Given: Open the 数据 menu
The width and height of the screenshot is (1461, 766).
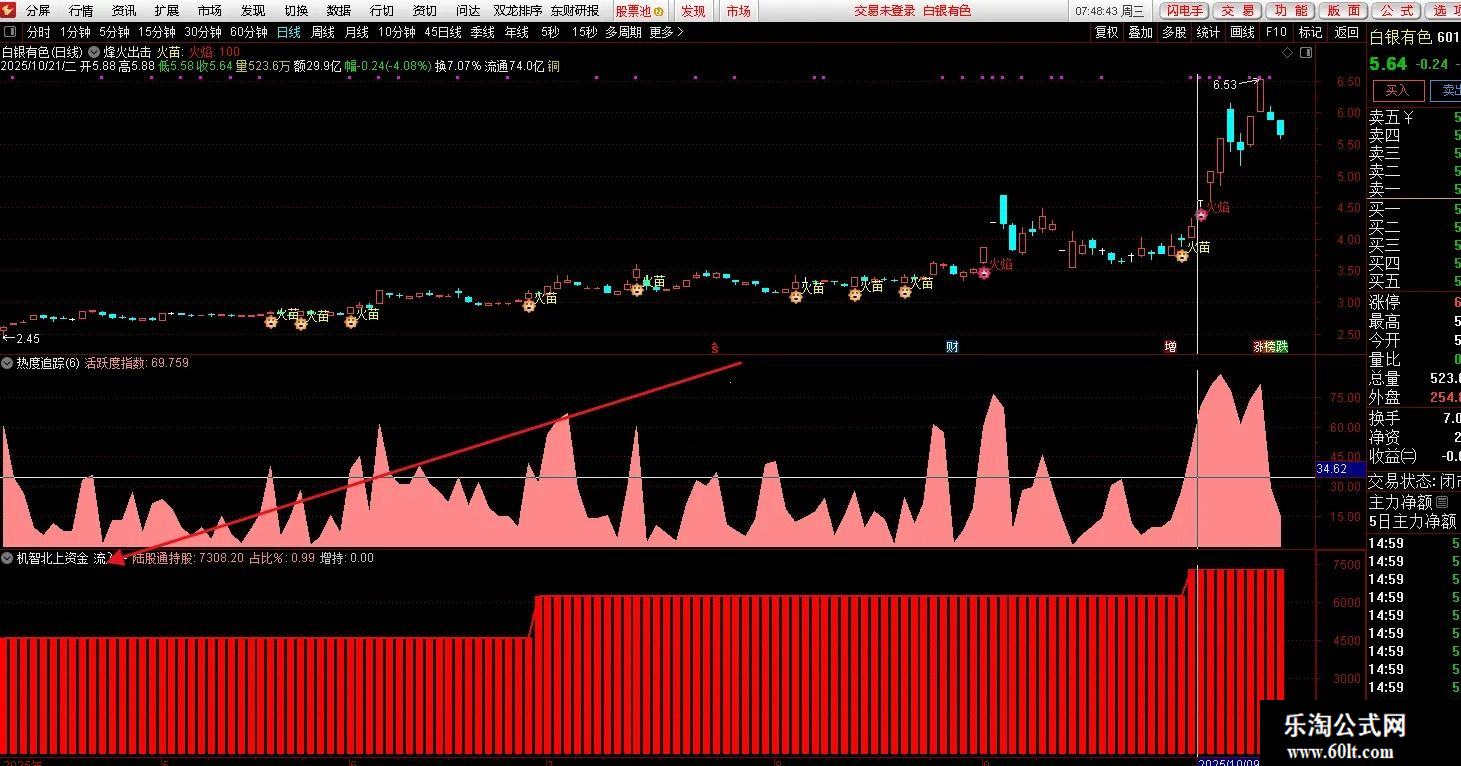Looking at the screenshot, I should tap(339, 11).
